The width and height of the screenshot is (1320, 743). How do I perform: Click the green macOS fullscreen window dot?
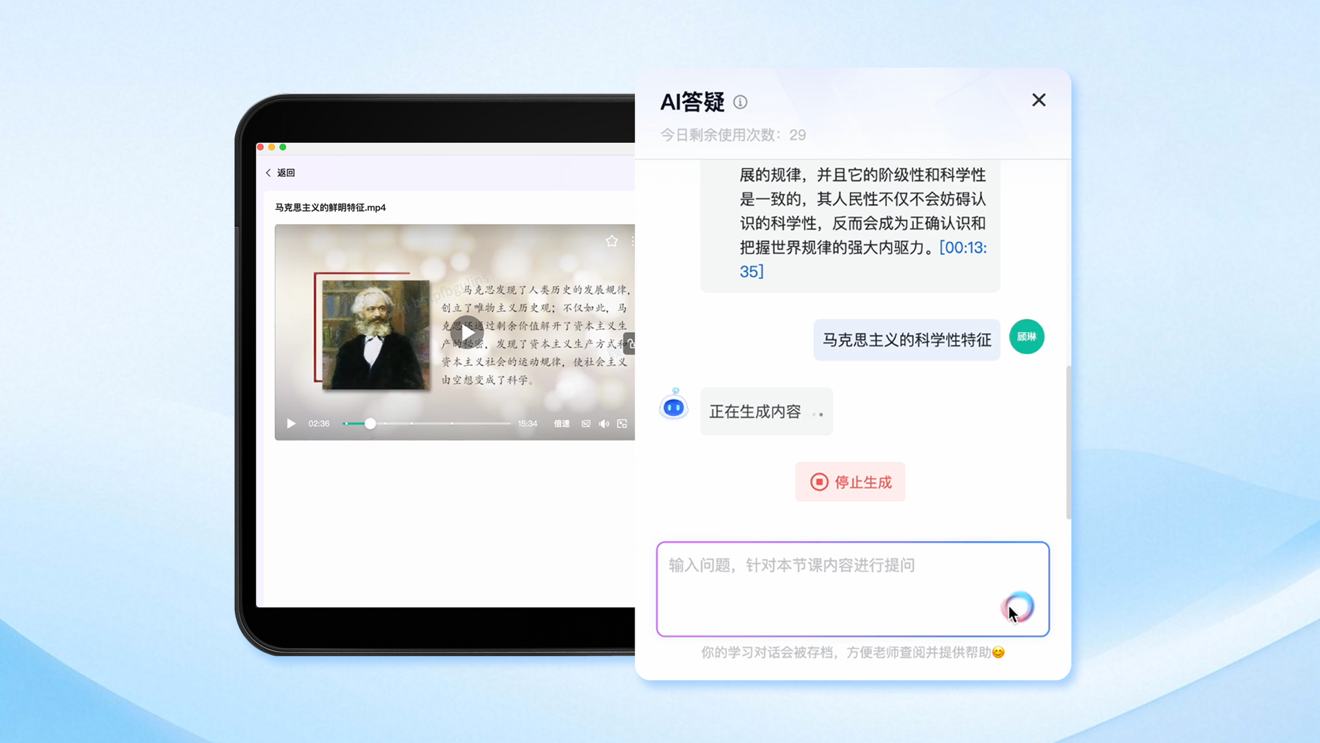click(283, 147)
